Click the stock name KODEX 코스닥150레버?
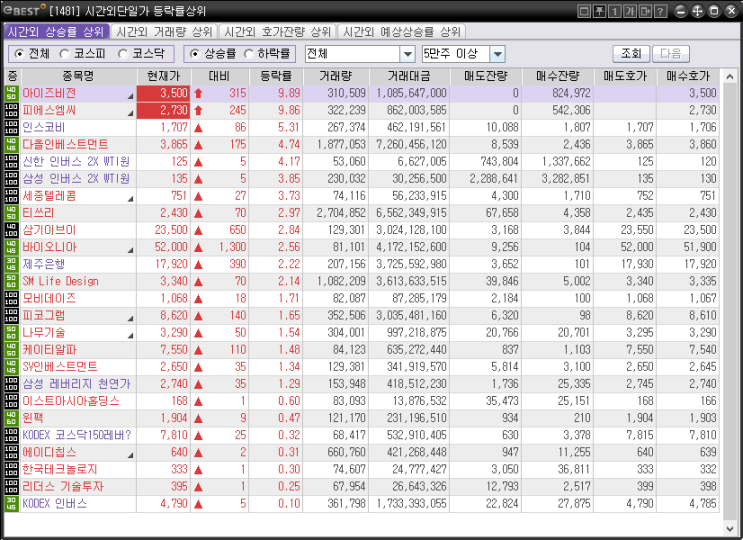 (77, 435)
